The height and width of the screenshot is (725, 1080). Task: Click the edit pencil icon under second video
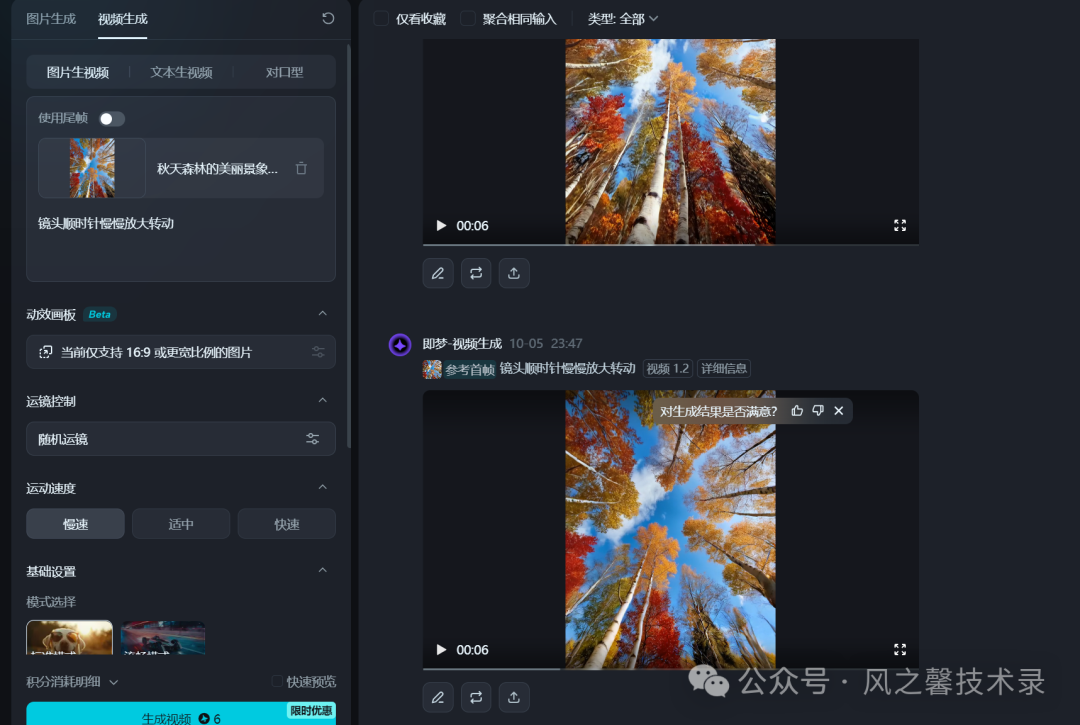coord(438,697)
